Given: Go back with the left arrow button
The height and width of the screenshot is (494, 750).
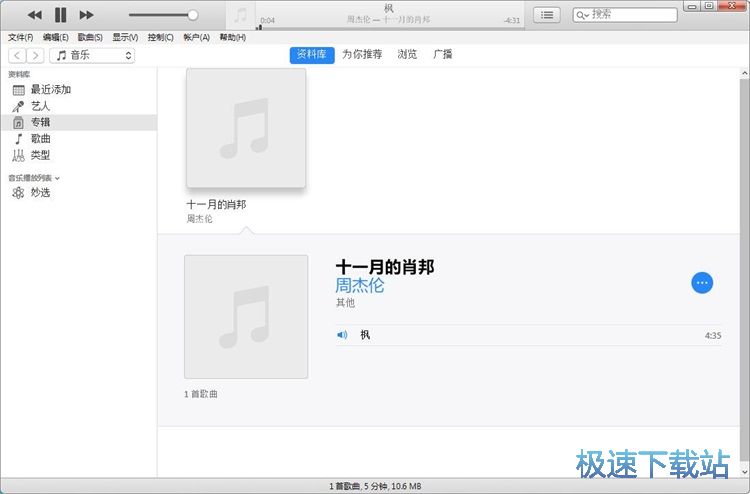Looking at the screenshot, I should click(17, 55).
